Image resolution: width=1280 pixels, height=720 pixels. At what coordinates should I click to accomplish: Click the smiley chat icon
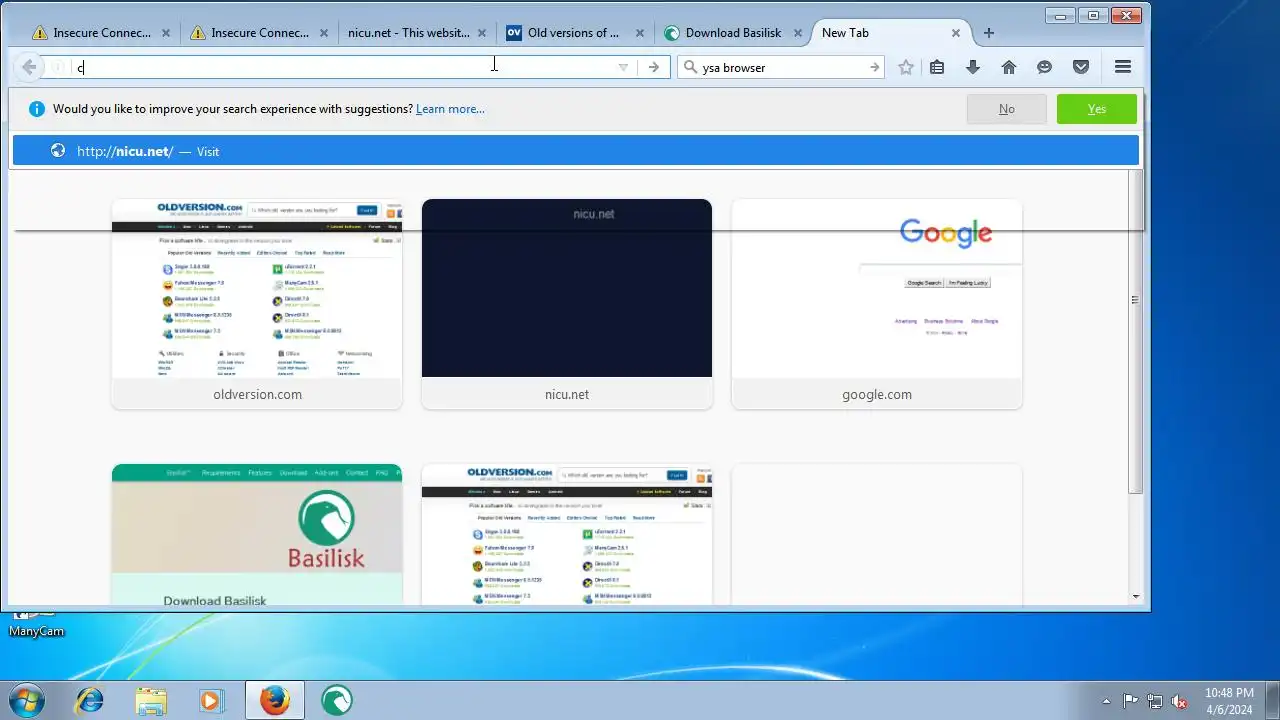(1045, 67)
